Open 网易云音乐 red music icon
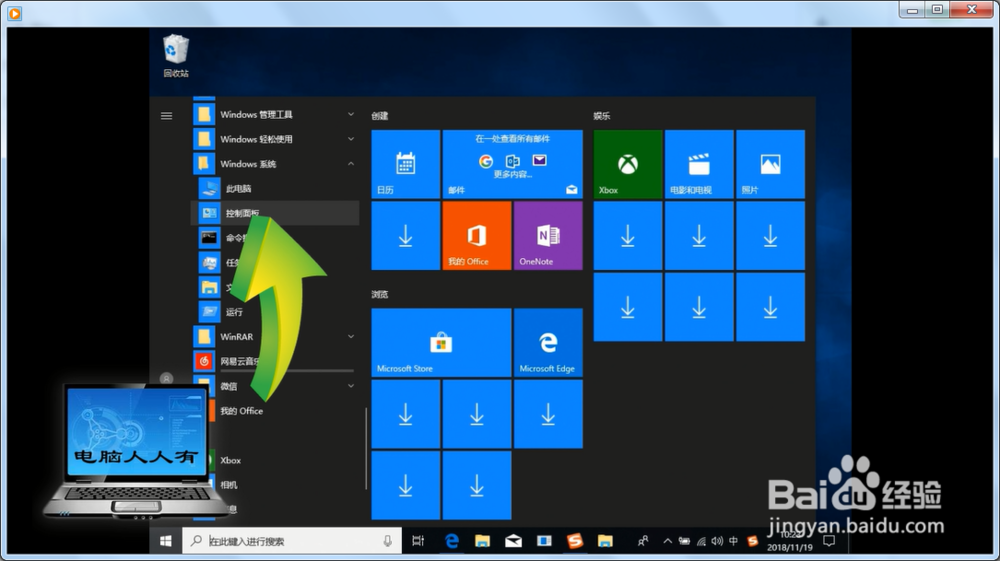Viewport: 1000px width, 561px height. (204, 361)
